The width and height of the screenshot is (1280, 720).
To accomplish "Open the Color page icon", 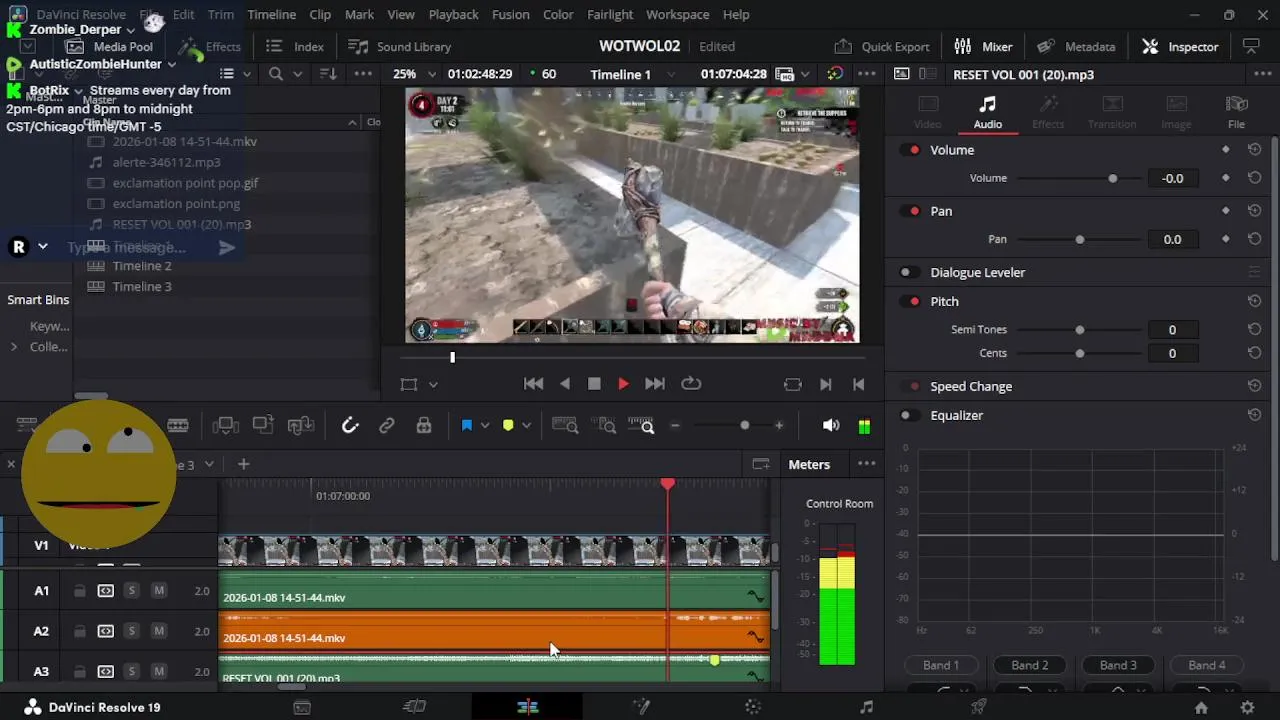I will click(754, 707).
